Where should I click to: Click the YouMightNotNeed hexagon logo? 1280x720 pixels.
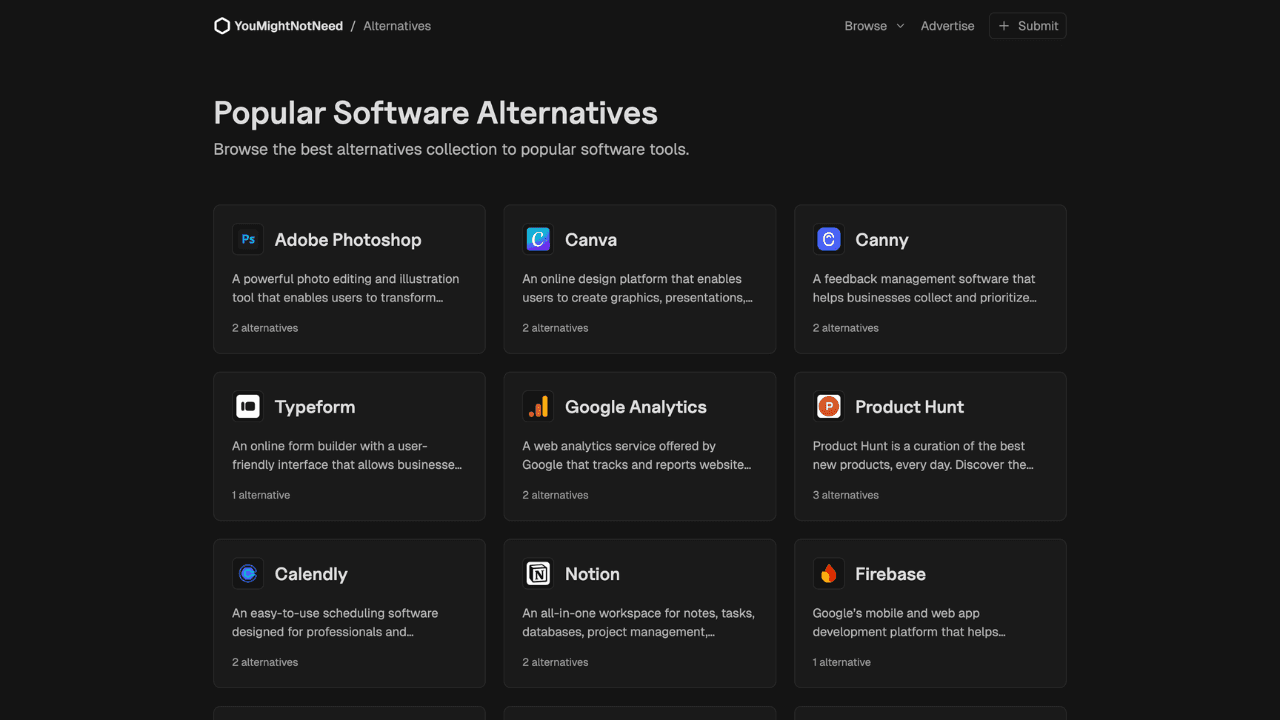point(222,26)
